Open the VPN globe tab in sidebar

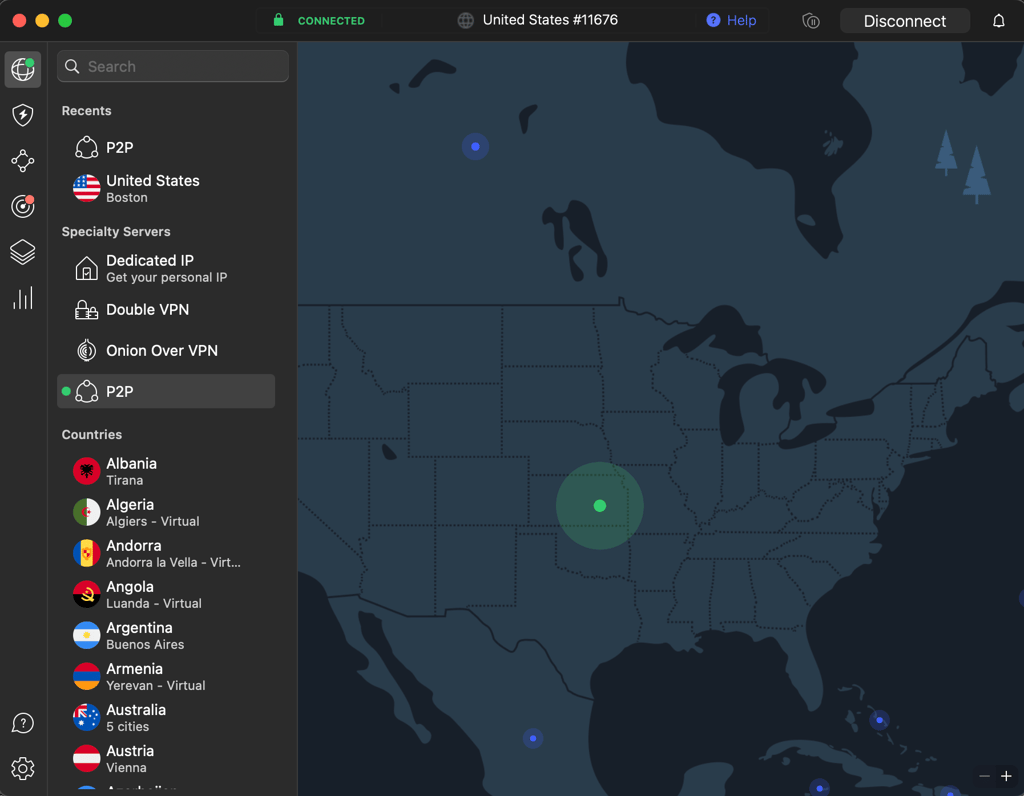point(23,69)
